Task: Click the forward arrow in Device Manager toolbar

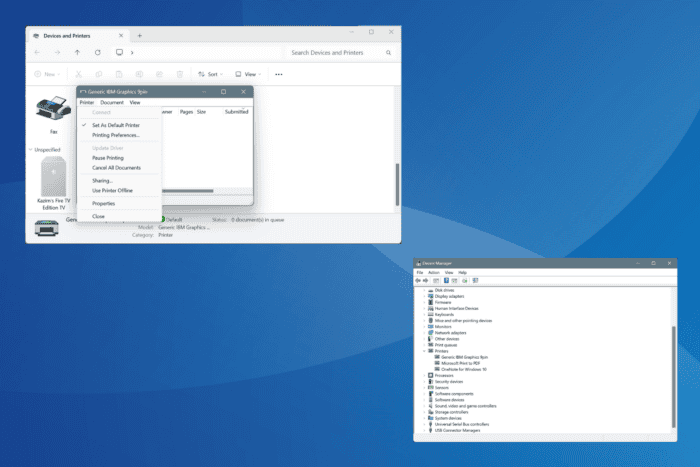Action: 425,281
